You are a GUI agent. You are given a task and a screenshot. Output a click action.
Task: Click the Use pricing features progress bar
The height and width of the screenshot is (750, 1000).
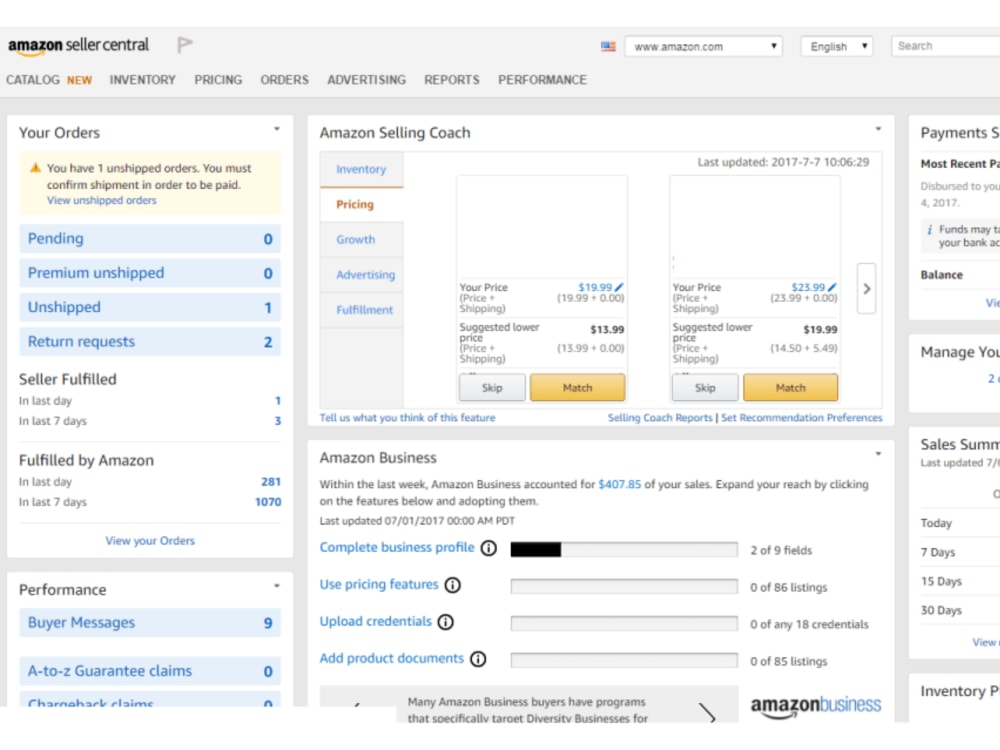pyautogui.click(x=624, y=587)
